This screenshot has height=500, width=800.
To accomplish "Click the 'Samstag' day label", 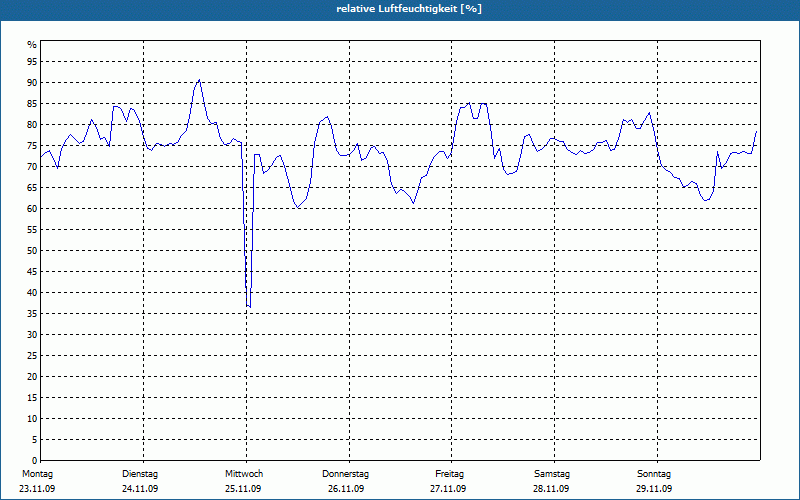I will (x=552, y=474).
